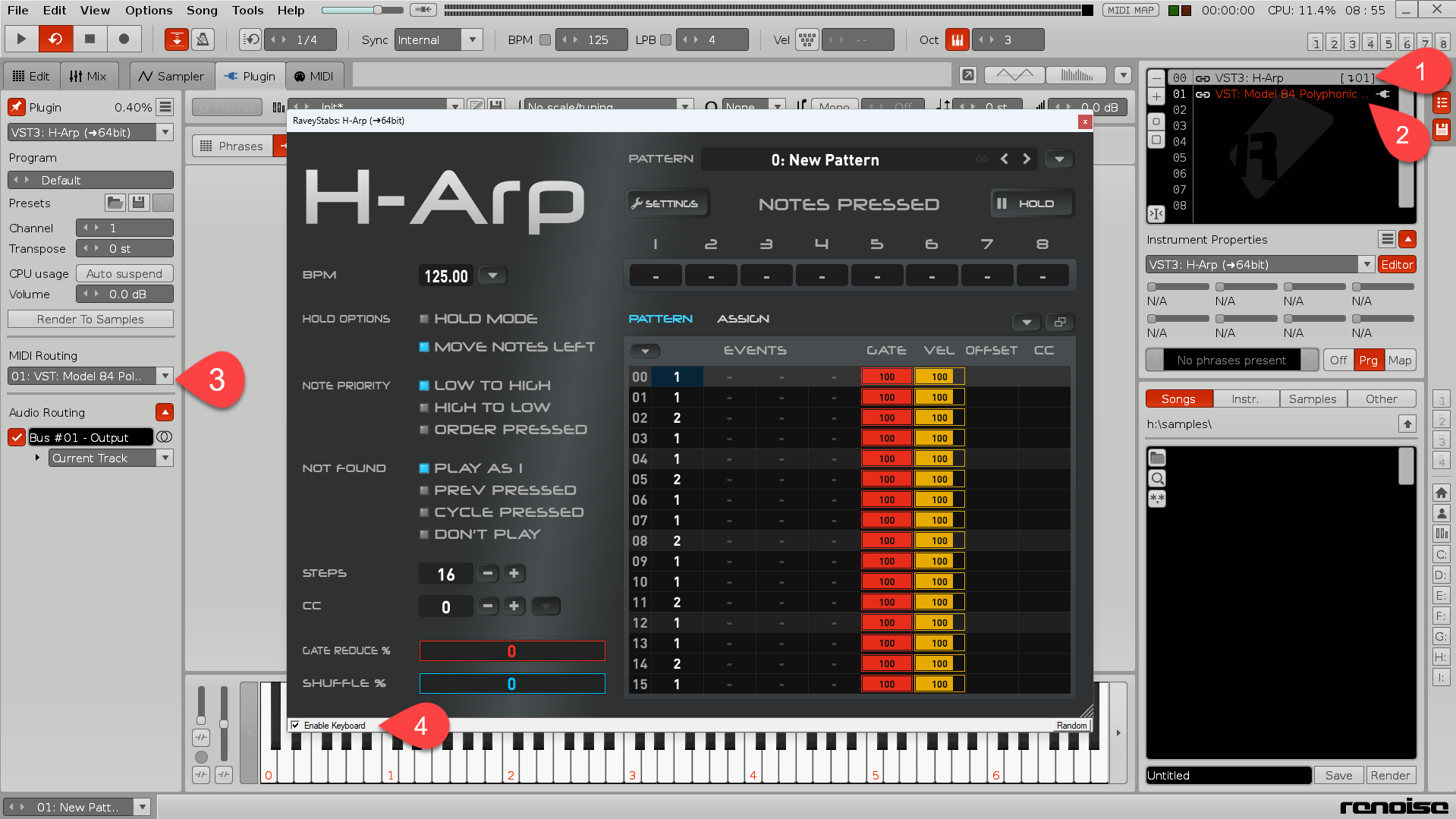Toggle the metronome icon
This screenshot has height=819, width=1456.
(203, 39)
